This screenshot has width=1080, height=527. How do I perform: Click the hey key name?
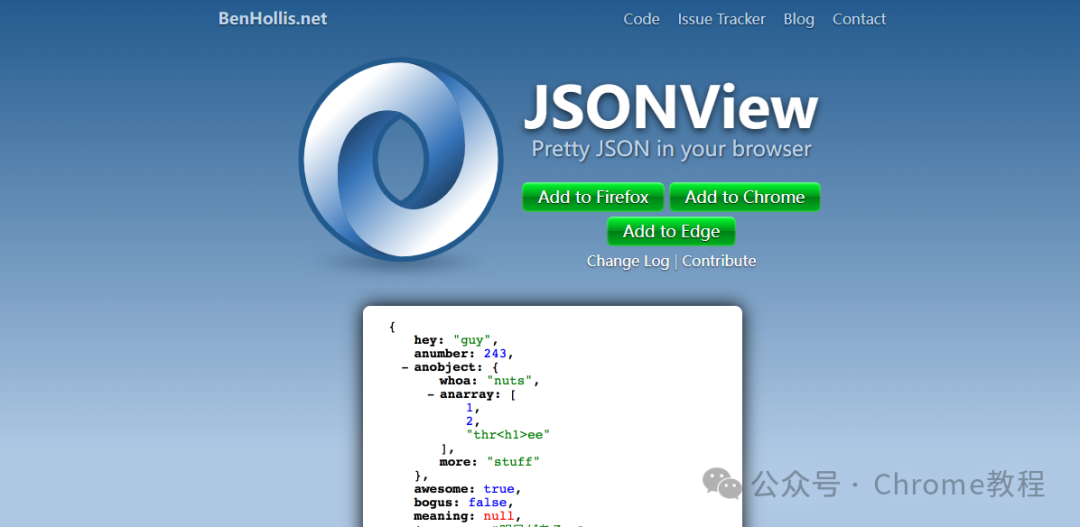(429, 340)
